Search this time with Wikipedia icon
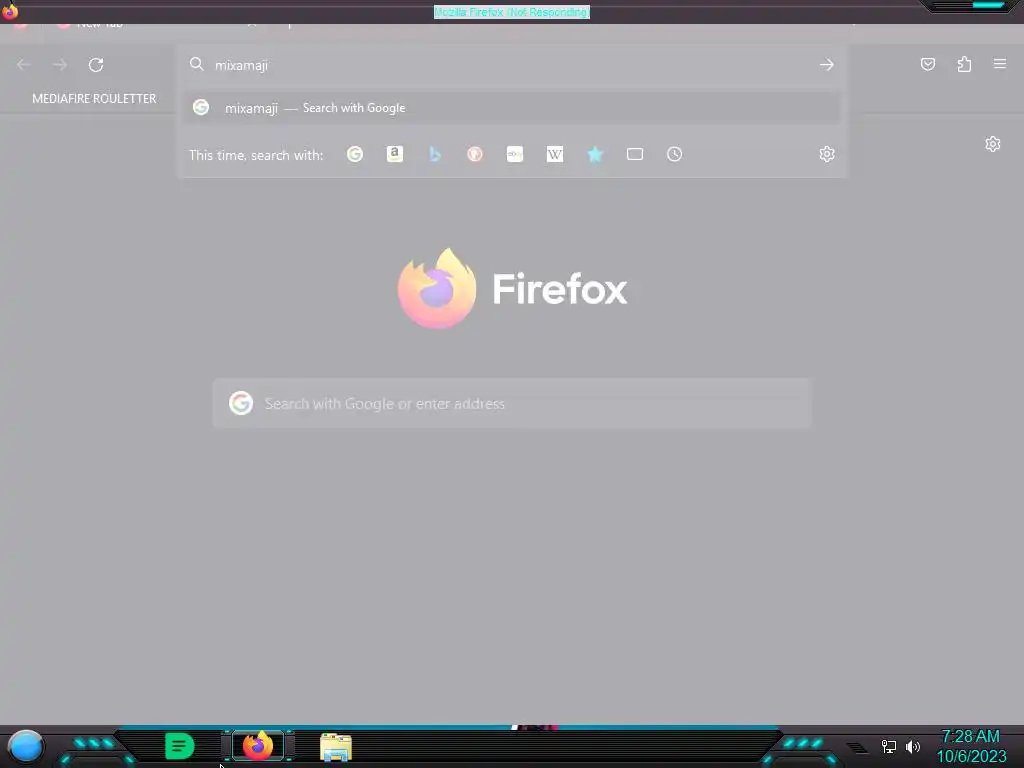 (554, 154)
